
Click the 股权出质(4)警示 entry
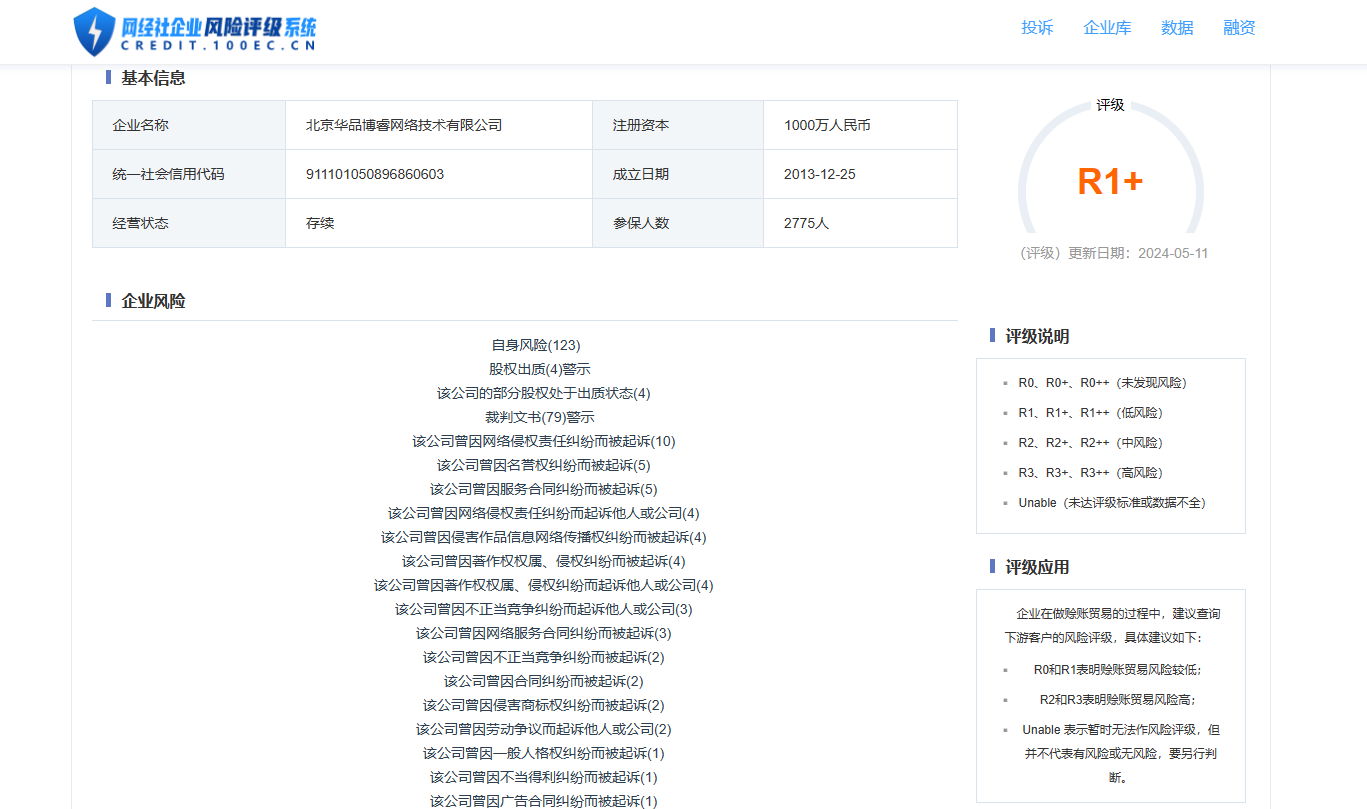pos(540,369)
